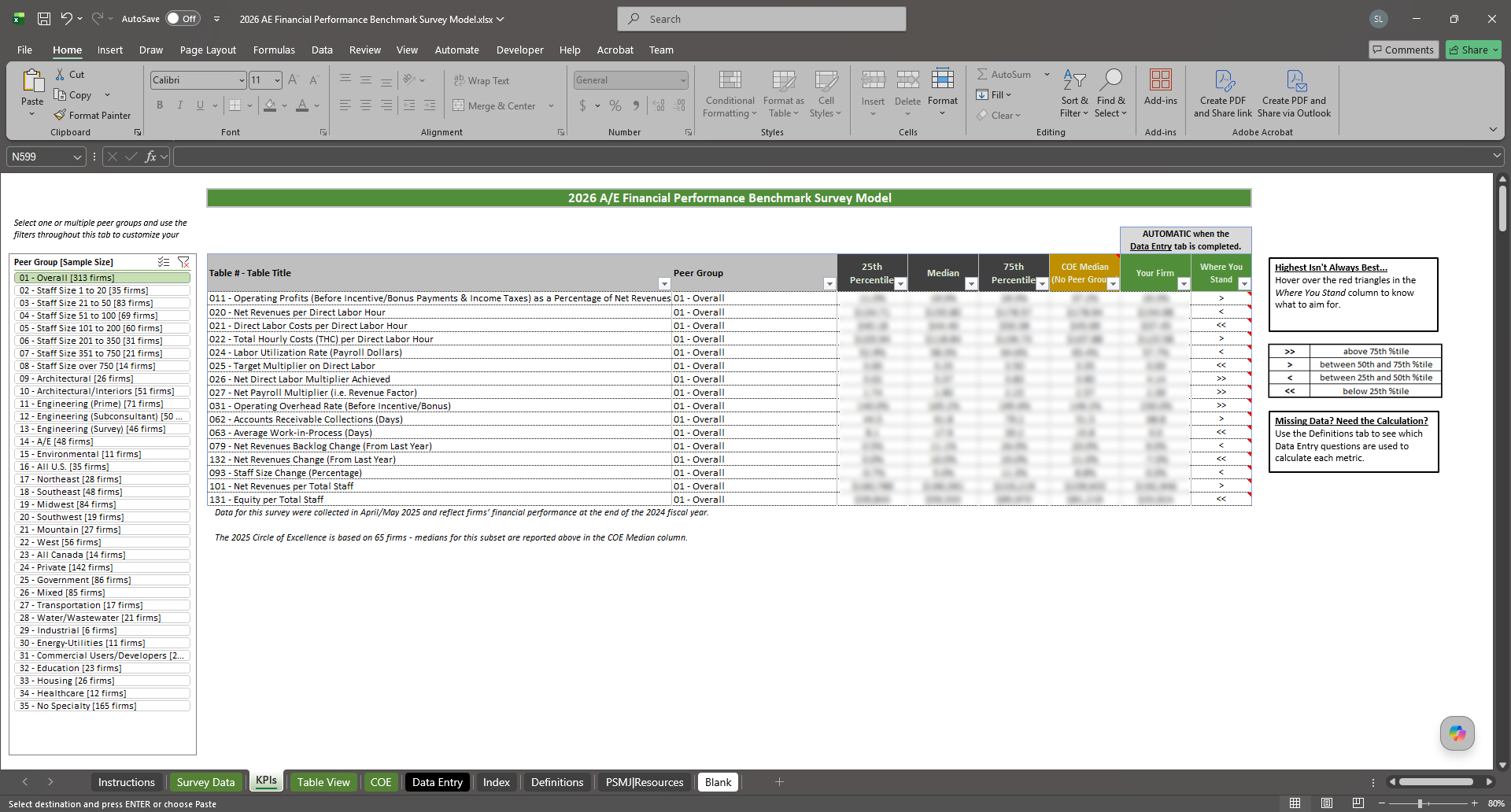Viewport: 1511px width, 812px height.
Task: Click the Copilot floating icon
Action: [x=1457, y=733]
